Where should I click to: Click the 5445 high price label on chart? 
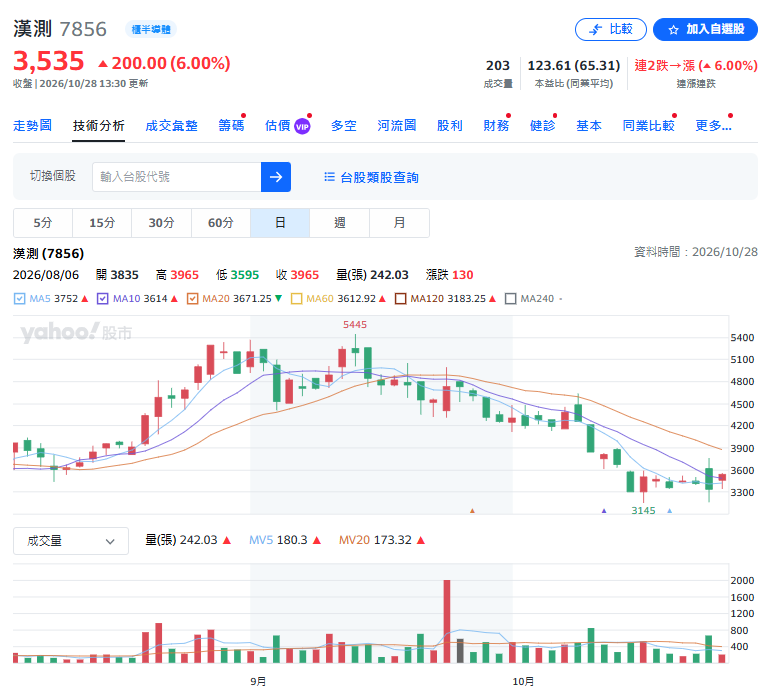[x=355, y=325]
